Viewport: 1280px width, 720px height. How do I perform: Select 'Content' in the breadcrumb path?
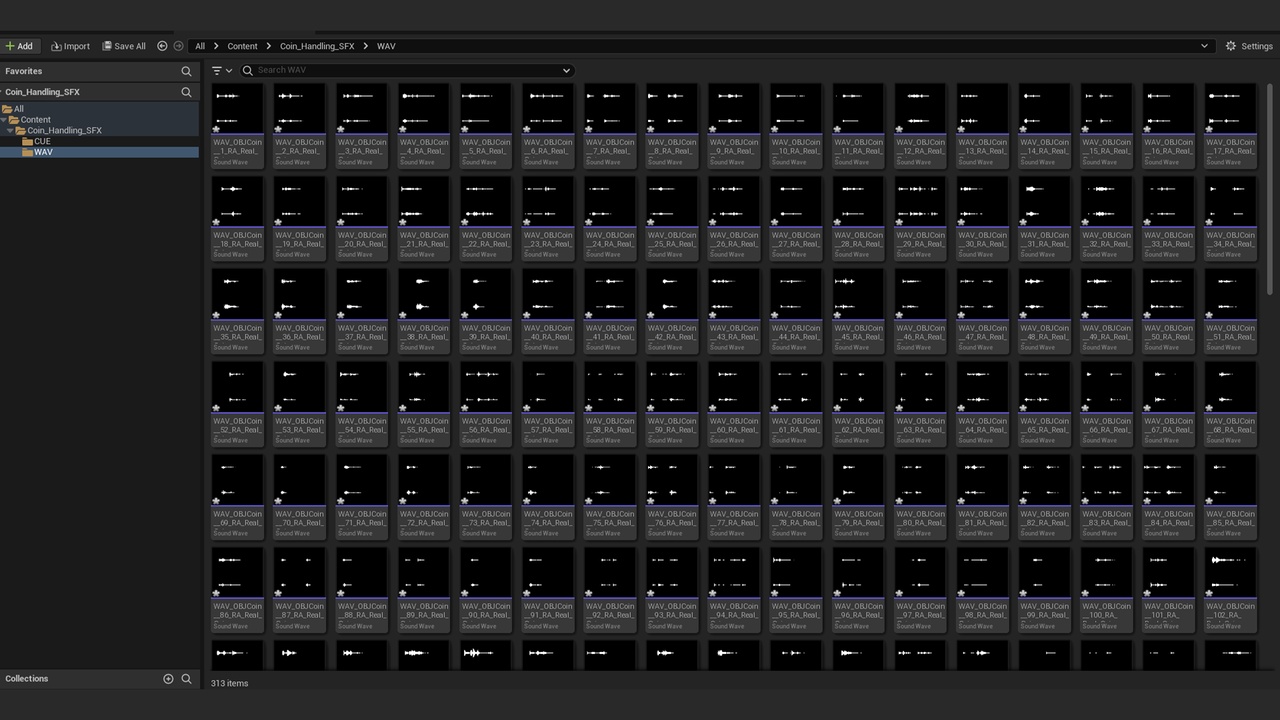click(242, 46)
